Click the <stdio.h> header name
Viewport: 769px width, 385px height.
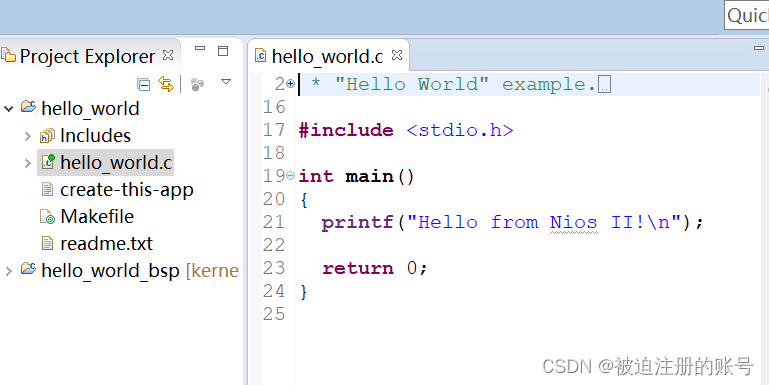(x=460, y=130)
